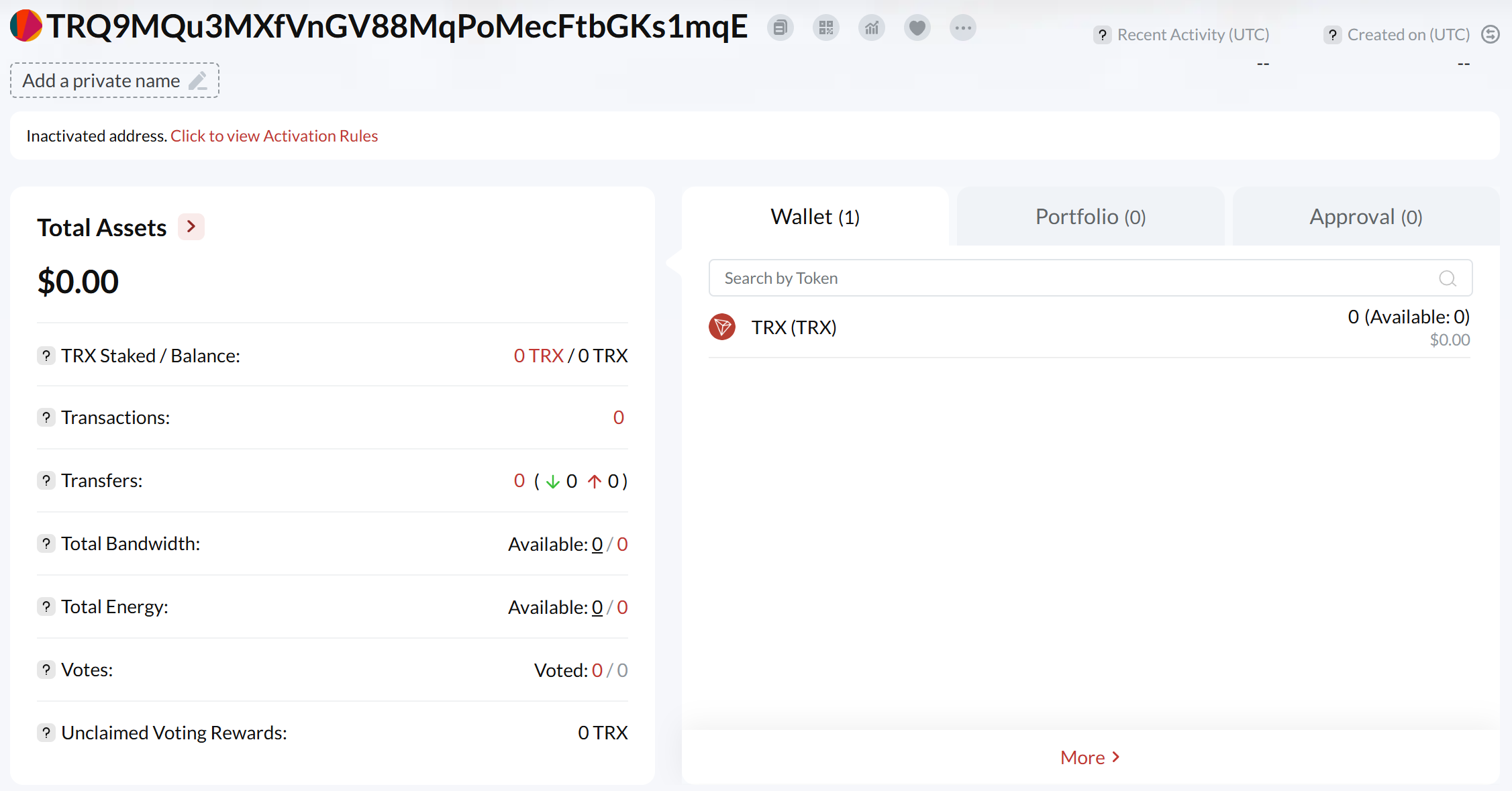The image size is (1512, 791).
Task: Copy the wallet address with copy icon
Action: [780, 28]
